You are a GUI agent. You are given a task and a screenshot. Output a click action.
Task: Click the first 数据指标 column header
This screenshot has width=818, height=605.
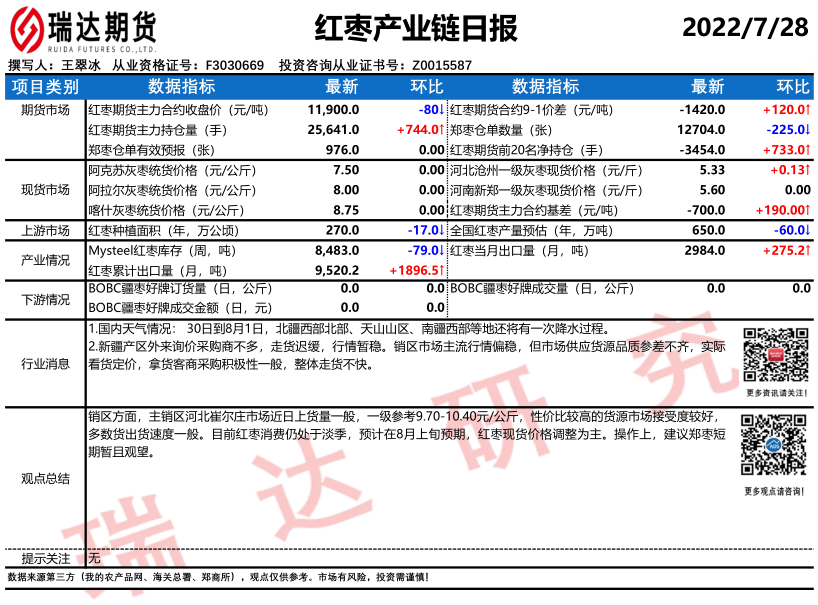click(x=181, y=87)
